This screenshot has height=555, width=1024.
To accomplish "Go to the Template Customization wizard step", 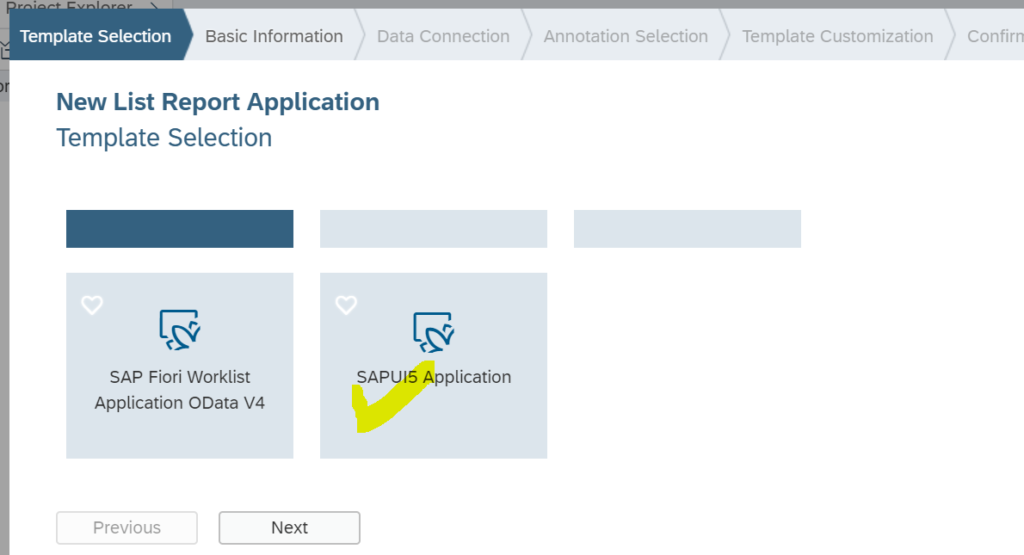I will [837, 36].
